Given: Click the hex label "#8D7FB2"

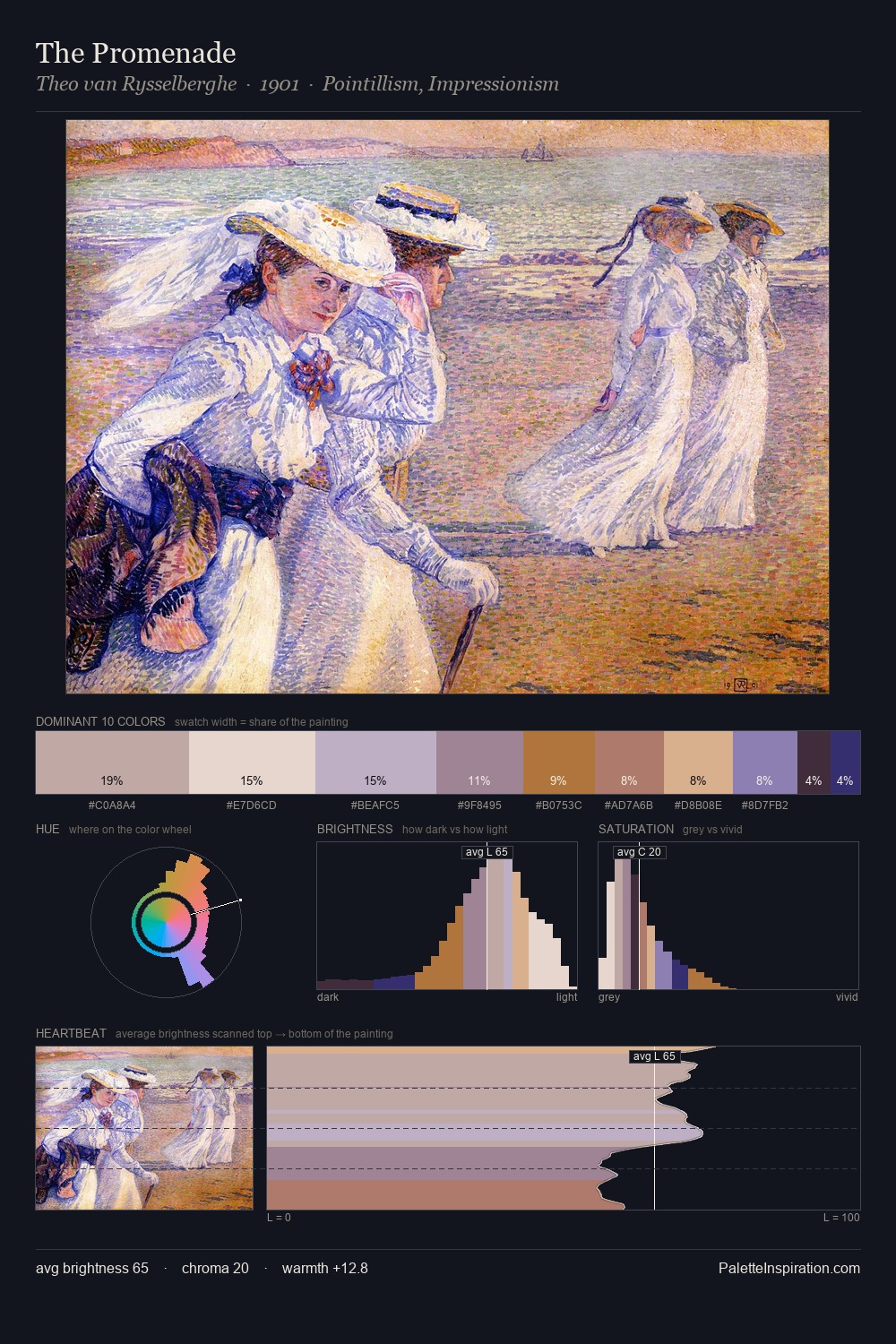Looking at the screenshot, I should [765, 806].
